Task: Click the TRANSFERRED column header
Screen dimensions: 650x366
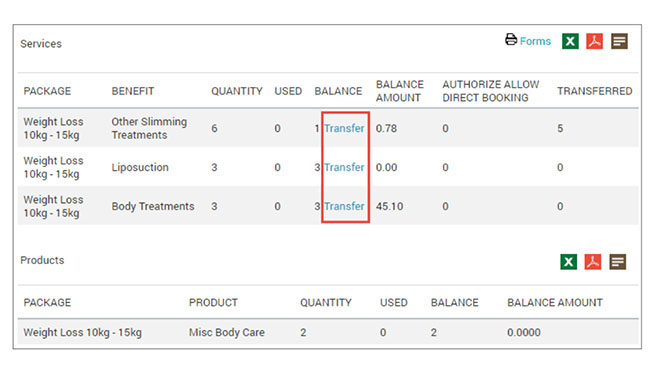Action: click(x=594, y=91)
